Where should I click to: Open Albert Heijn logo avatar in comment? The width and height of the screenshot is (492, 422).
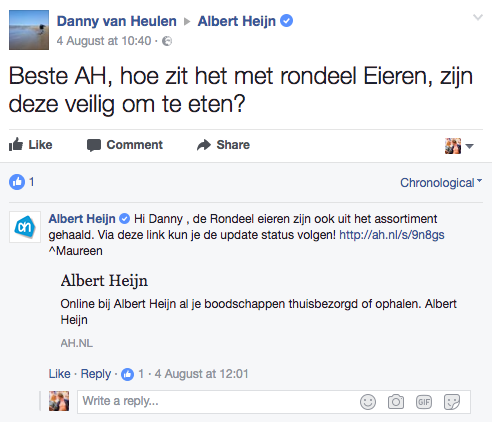pyautogui.click(x=25, y=227)
